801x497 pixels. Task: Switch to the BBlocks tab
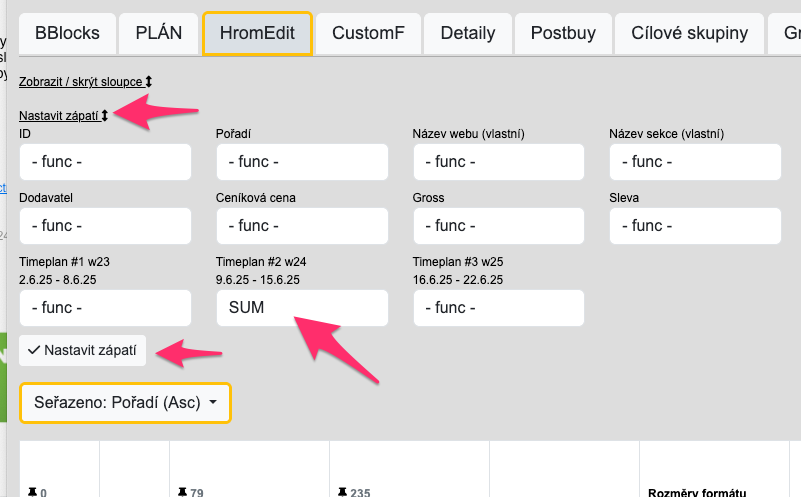67,33
